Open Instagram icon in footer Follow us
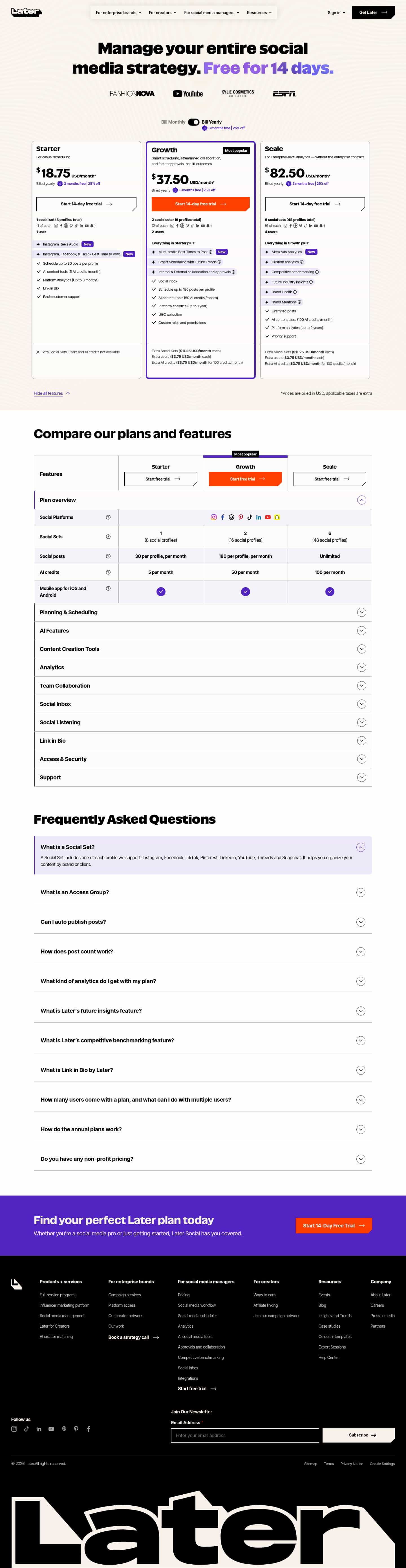The width and height of the screenshot is (406, 1568). pyautogui.click(x=14, y=1429)
